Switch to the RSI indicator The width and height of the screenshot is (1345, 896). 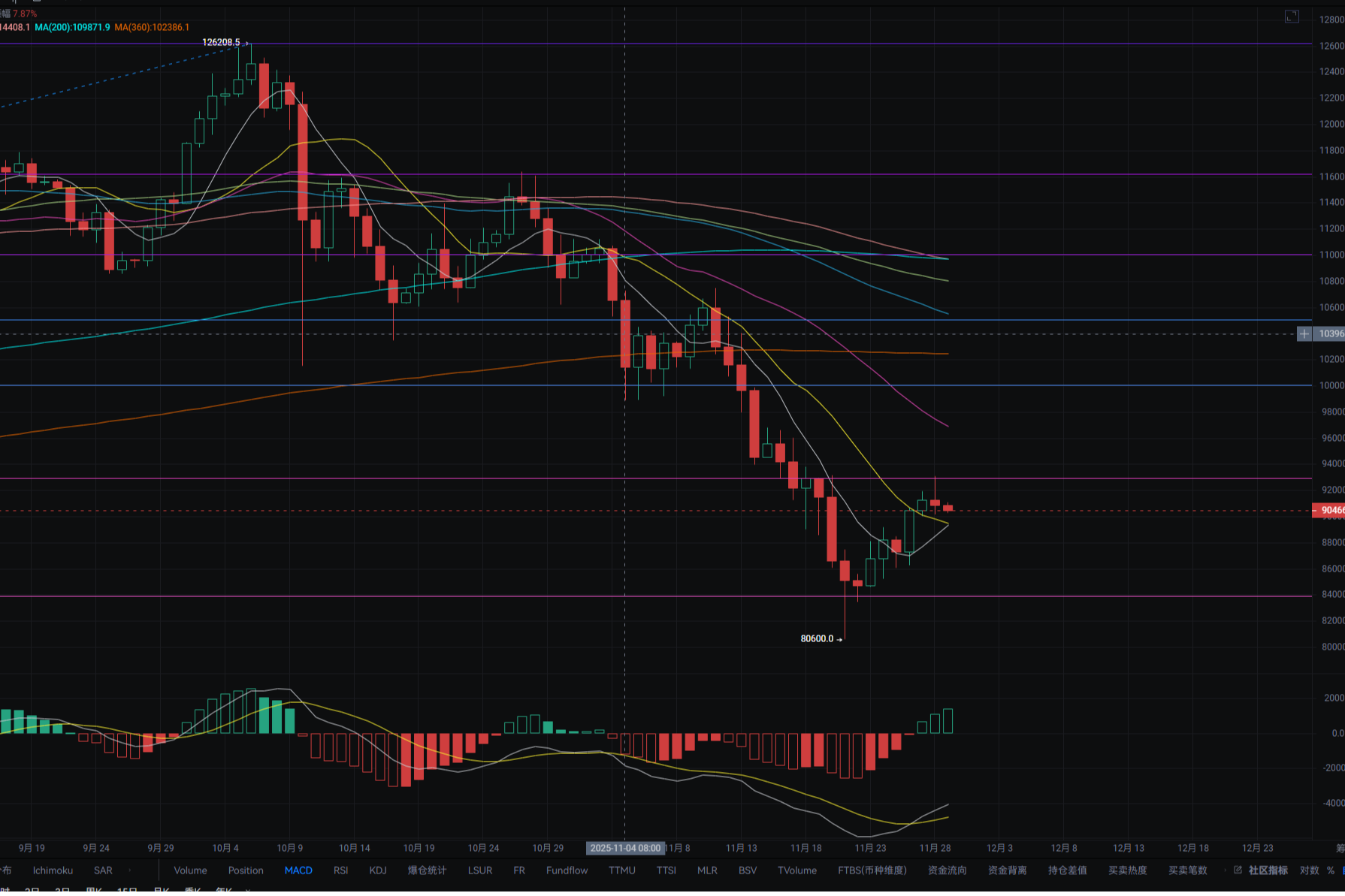pyautogui.click(x=340, y=870)
